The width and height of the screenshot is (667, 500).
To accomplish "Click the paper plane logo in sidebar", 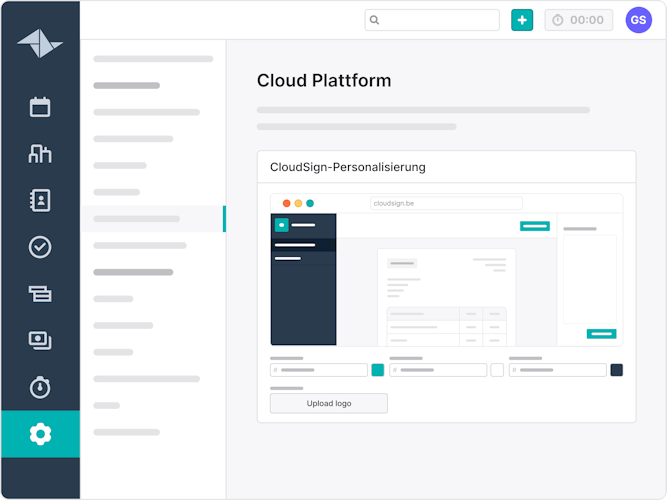I will coord(40,43).
